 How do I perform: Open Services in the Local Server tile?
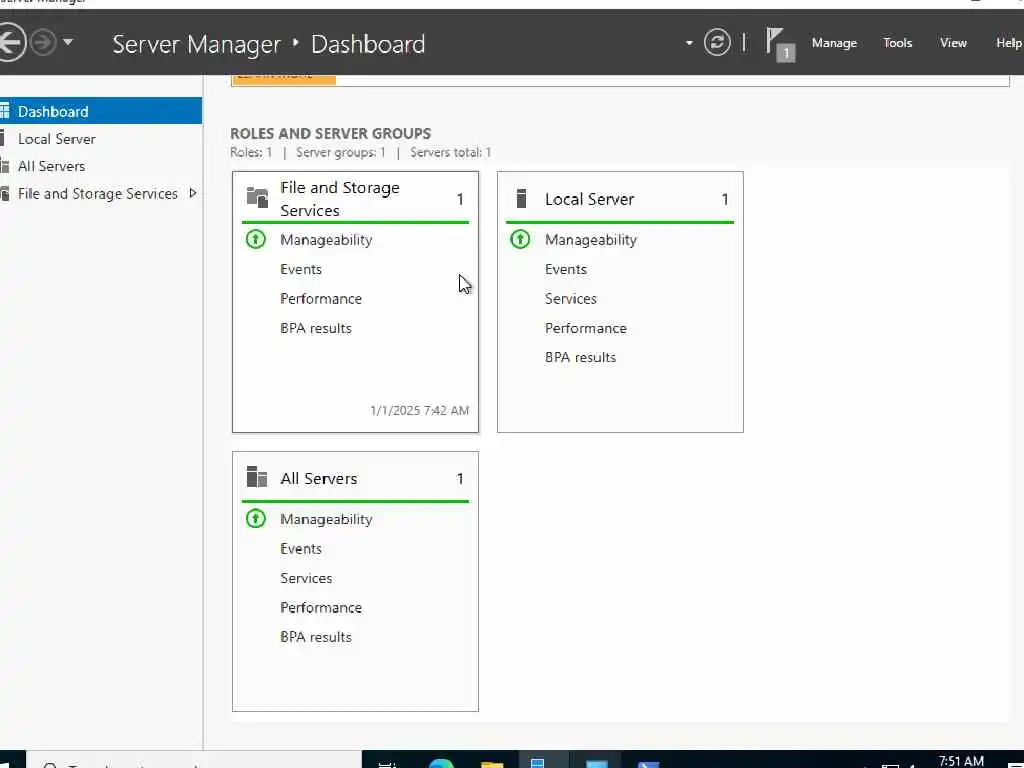[570, 298]
